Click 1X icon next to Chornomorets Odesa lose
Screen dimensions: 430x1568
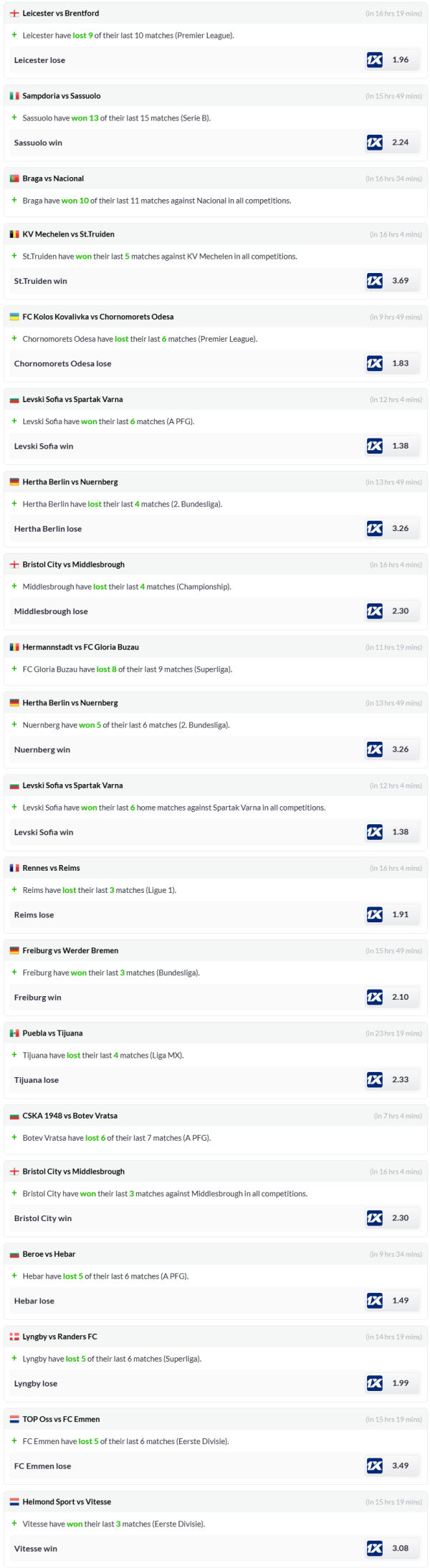coord(374,363)
